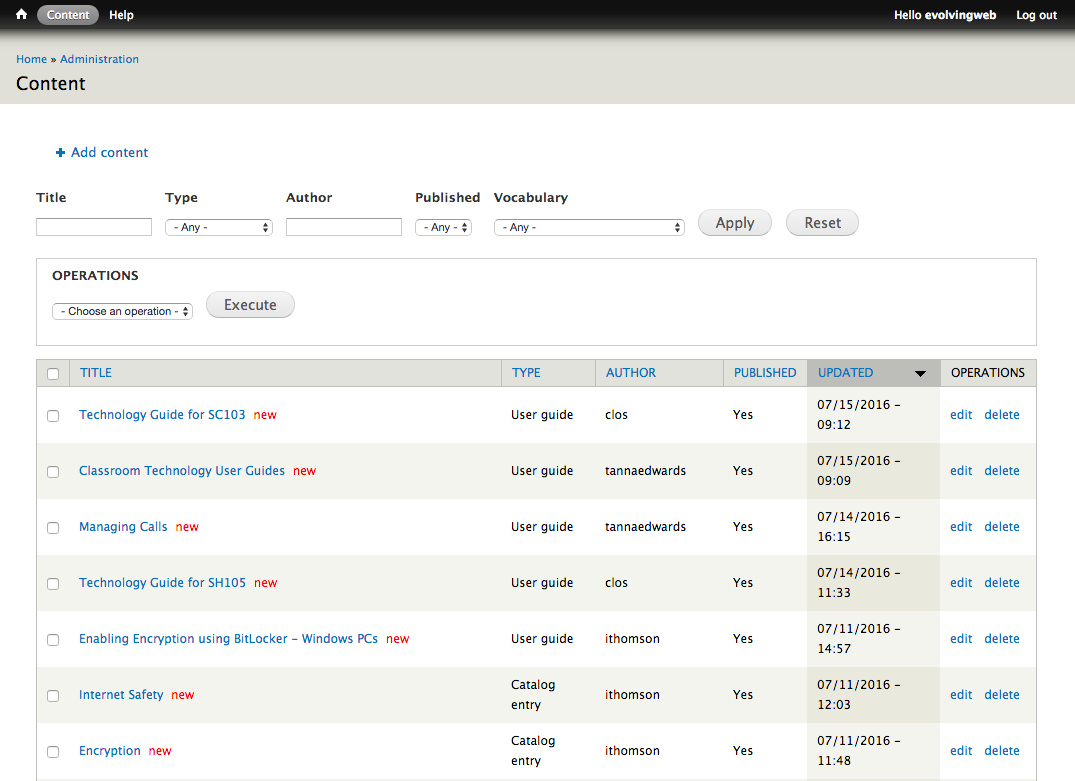Click into the Title filter text field
The width and height of the screenshot is (1075, 781).
point(94,228)
